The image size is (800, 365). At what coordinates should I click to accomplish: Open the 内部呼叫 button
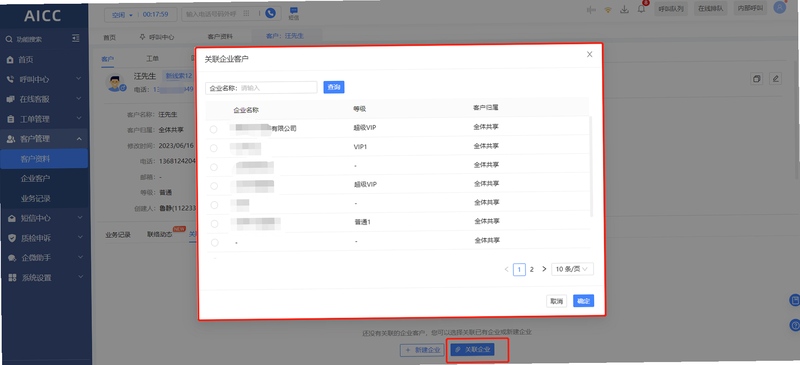[750, 9]
